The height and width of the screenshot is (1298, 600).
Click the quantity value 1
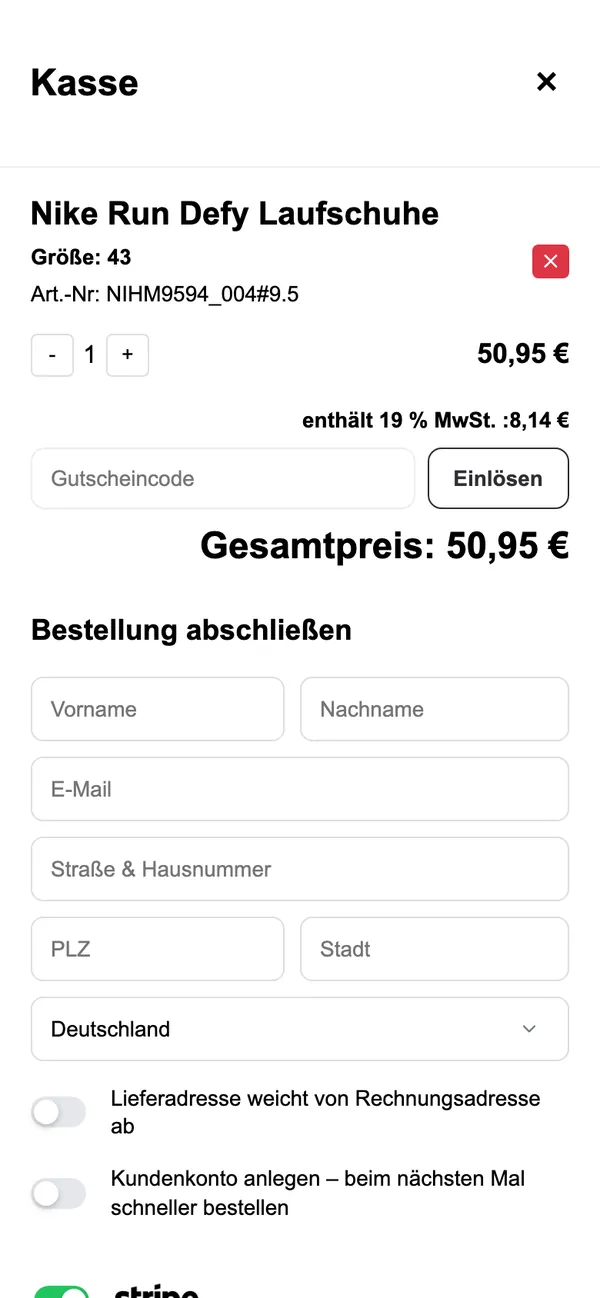89,355
